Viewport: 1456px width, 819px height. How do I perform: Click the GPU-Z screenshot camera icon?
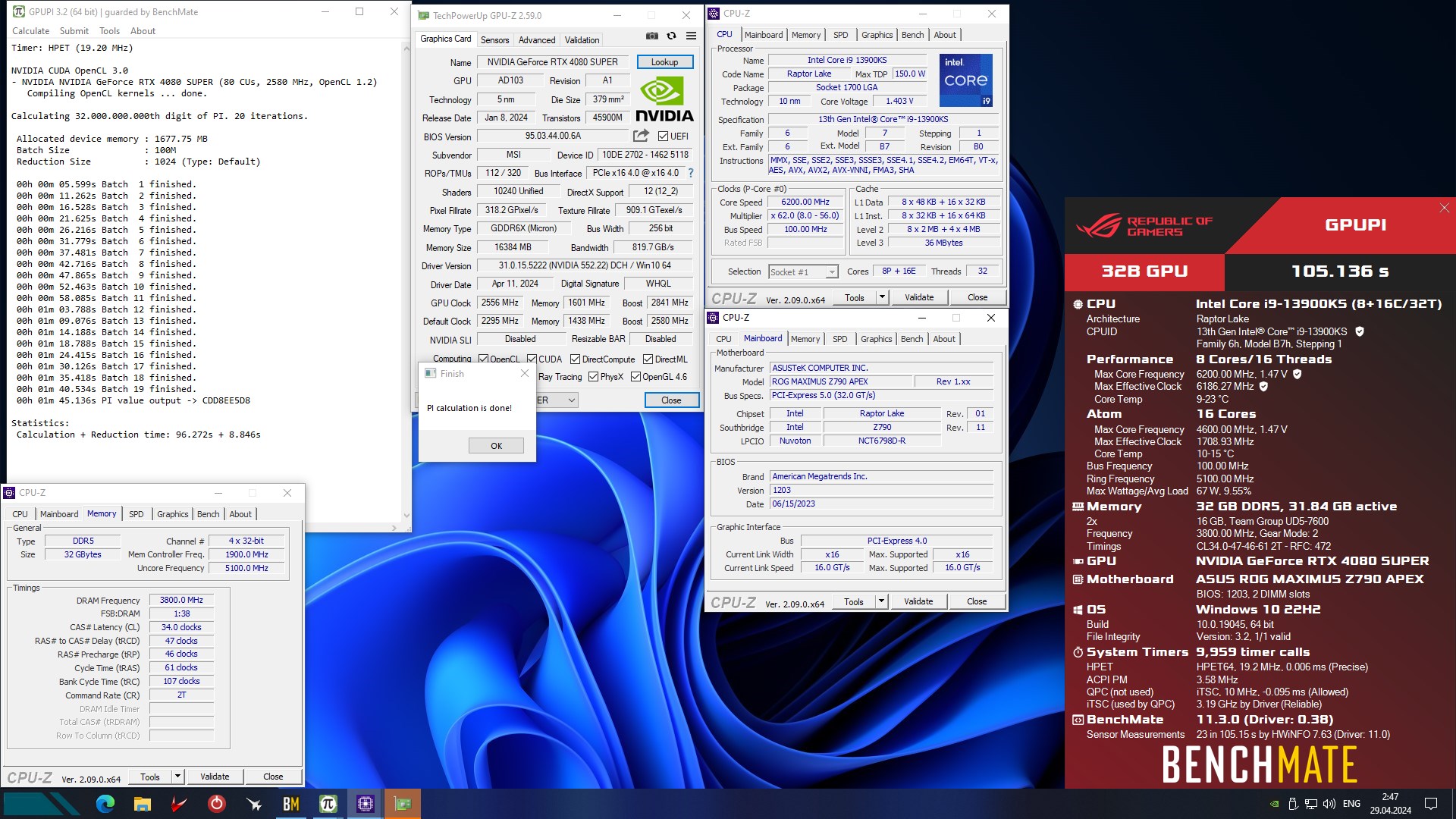point(651,36)
